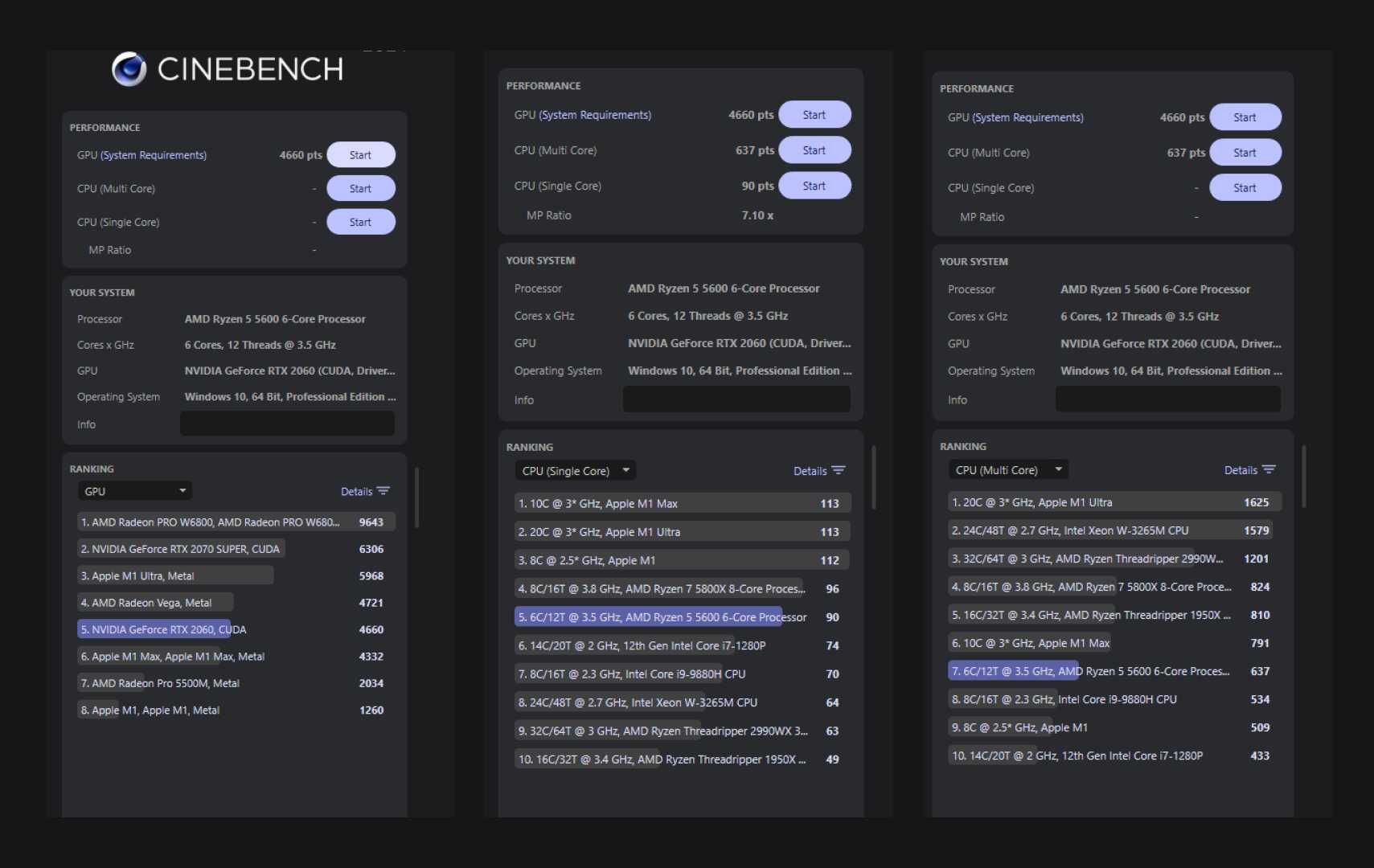Start CPU (Single Core) test in left panel
The width and height of the screenshot is (1374, 868).
click(361, 223)
